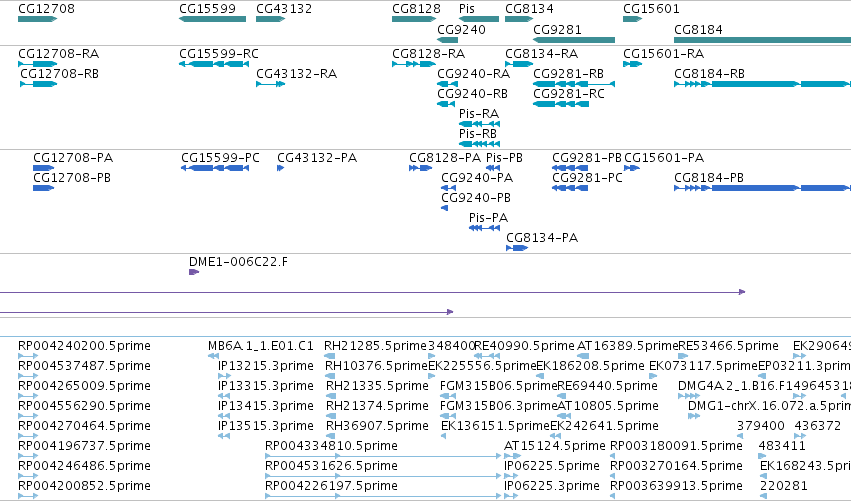Click protein CG15601-PA label
This screenshot has width=851, height=501.
tap(664, 158)
